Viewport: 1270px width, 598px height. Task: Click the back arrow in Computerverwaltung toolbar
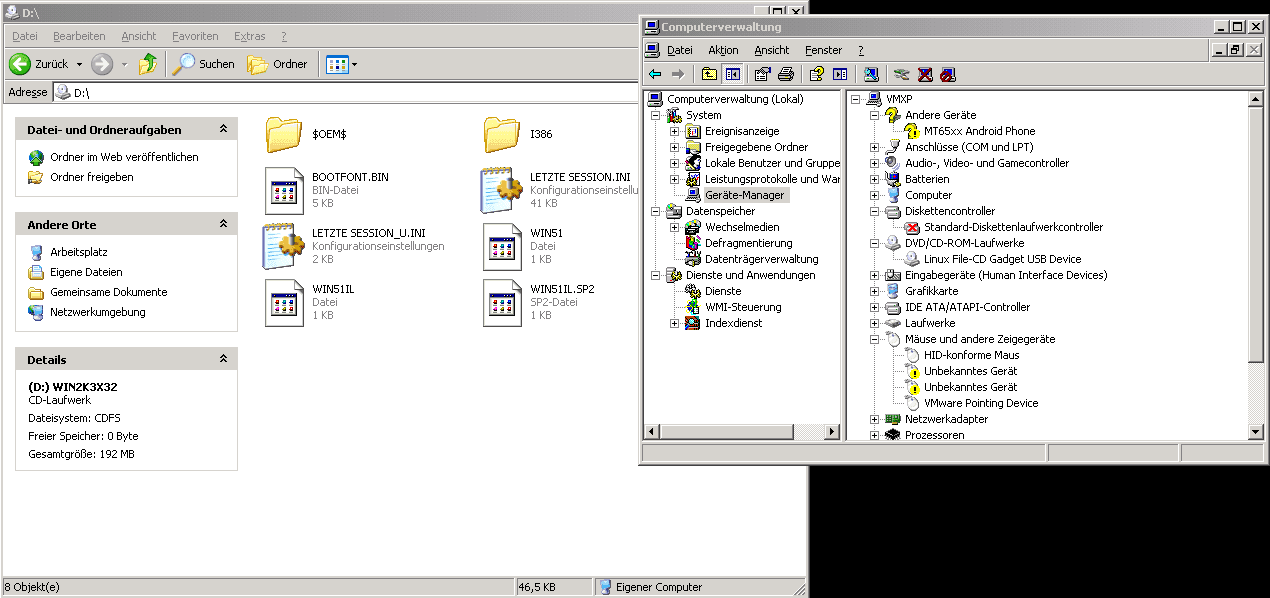[x=655, y=74]
